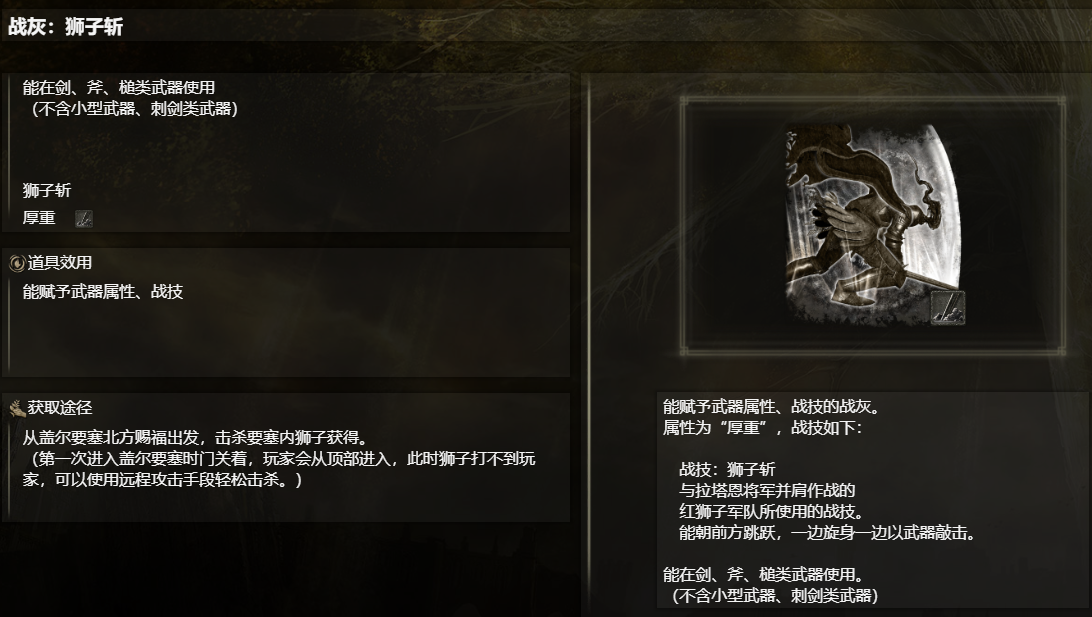
Task: Click the 红狮子军队所使用的战技 lore line
Action: (772, 511)
